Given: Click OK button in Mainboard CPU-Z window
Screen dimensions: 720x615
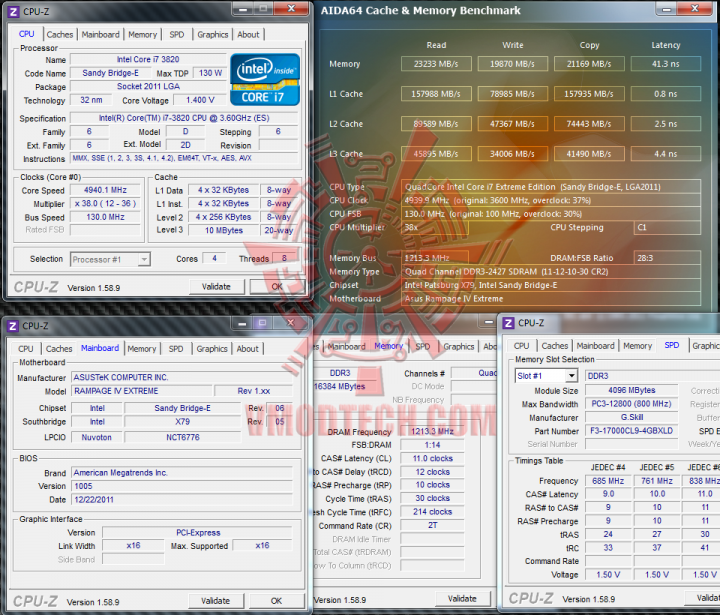Looking at the screenshot, I should (x=276, y=601).
